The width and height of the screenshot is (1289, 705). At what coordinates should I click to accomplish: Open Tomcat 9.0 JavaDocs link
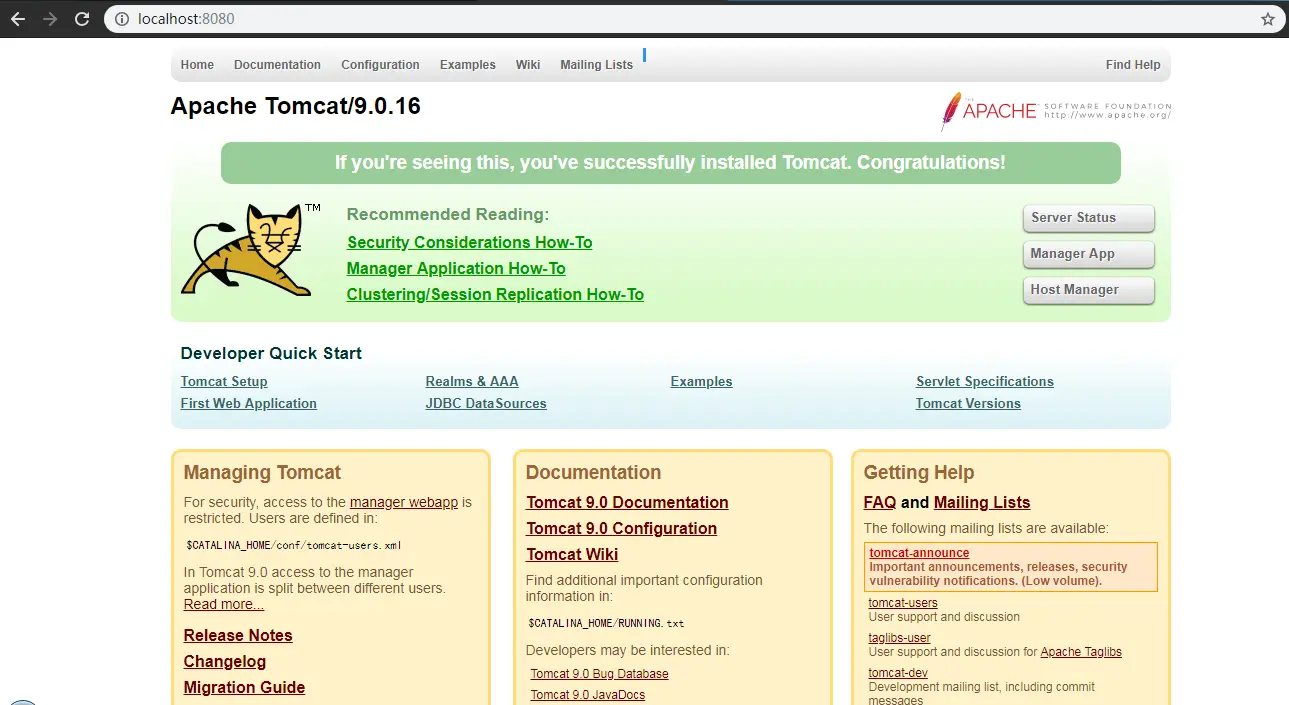coord(588,695)
